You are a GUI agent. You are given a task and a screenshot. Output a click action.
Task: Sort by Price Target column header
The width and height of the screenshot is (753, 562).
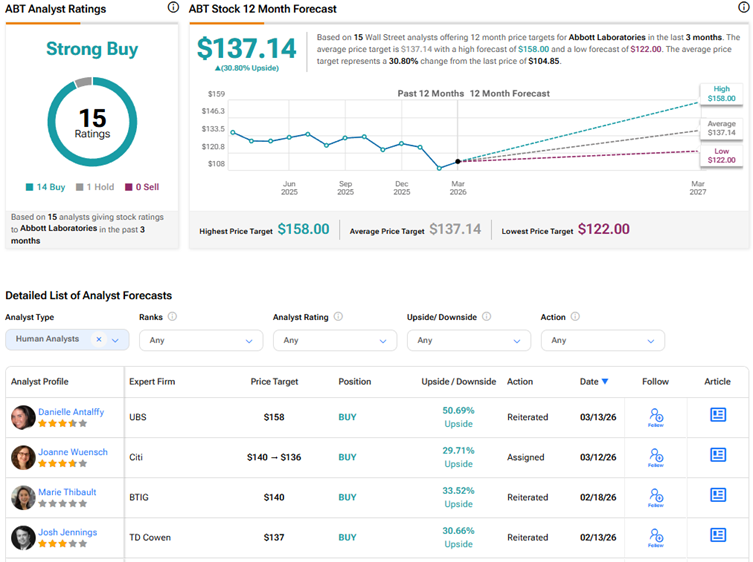[274, 382]
